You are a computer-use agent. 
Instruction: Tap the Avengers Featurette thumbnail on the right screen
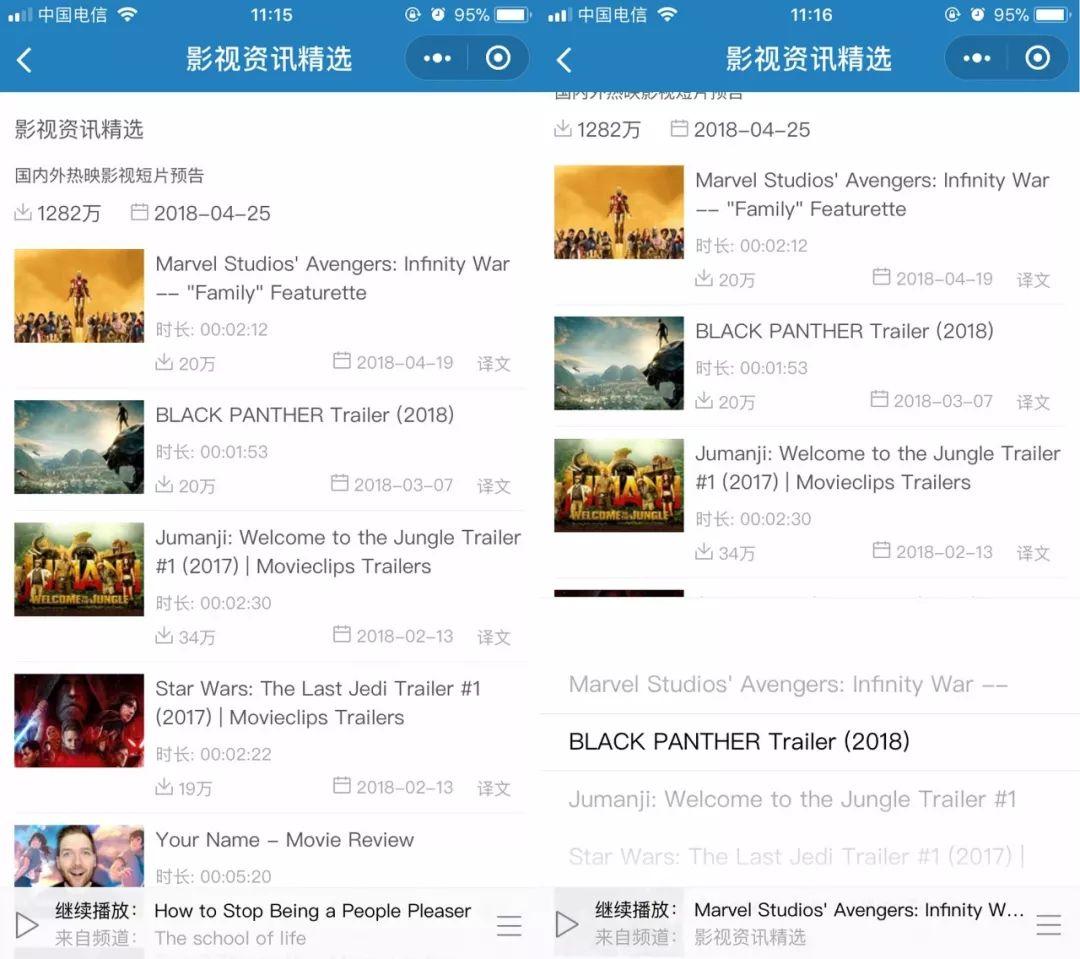[619, 212]
